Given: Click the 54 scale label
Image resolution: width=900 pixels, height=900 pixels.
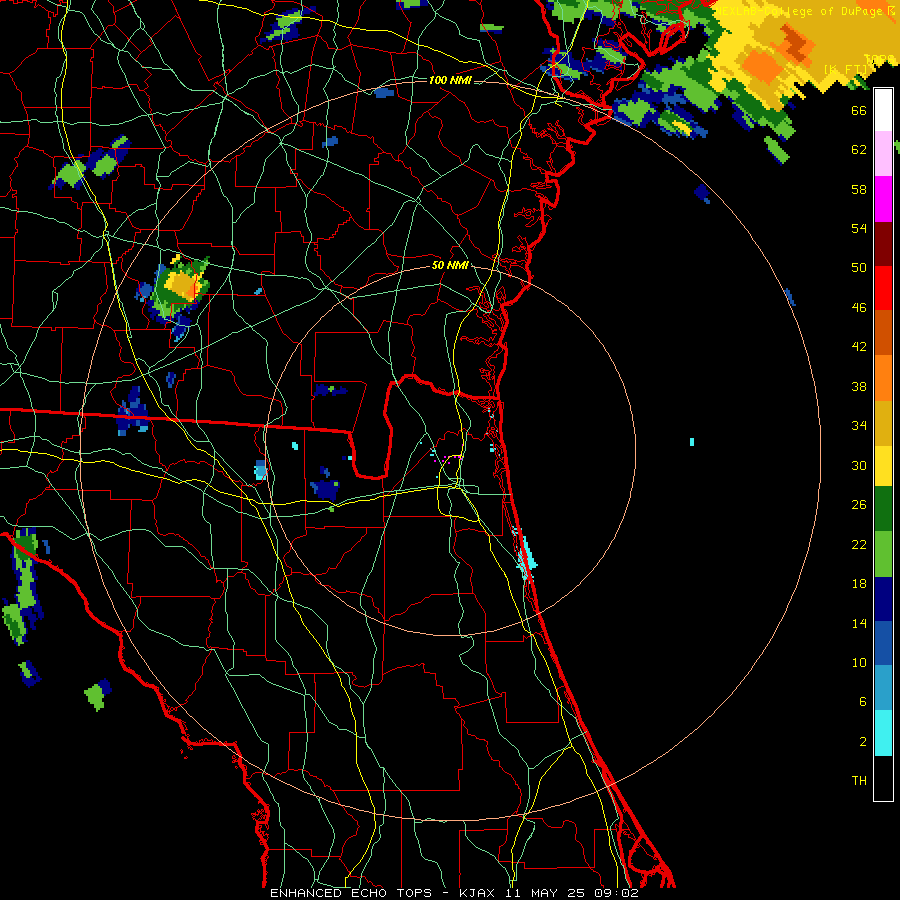Looking at the screenshot, I should (x=859, y=228).
